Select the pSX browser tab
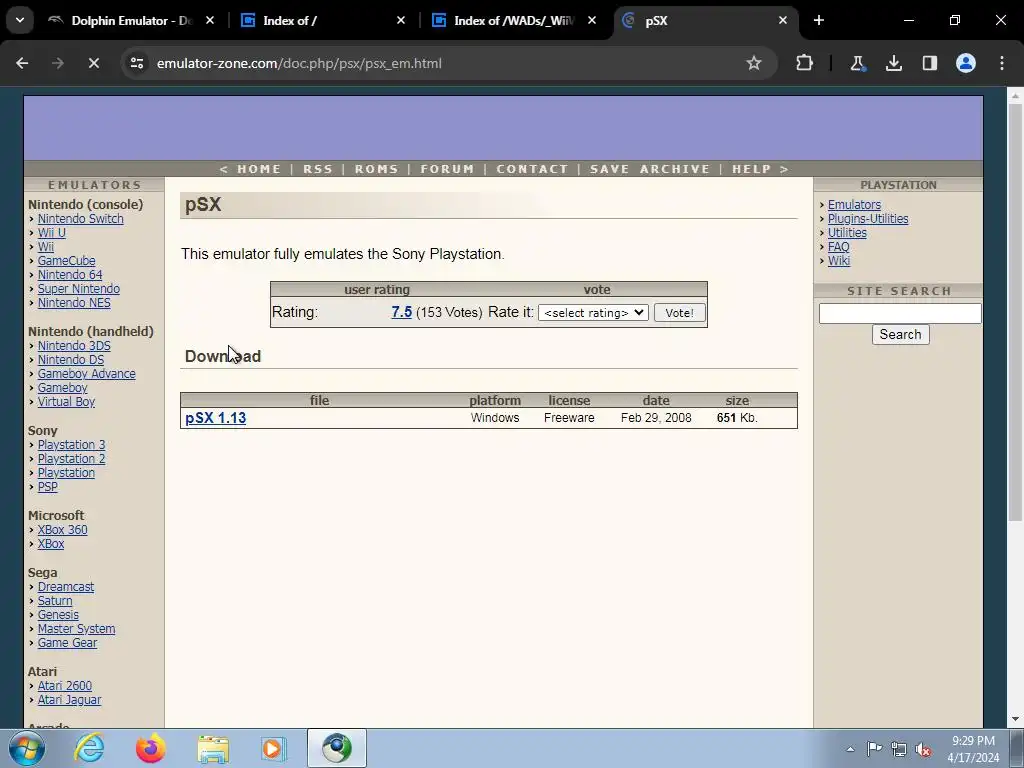 pos(705,20)
